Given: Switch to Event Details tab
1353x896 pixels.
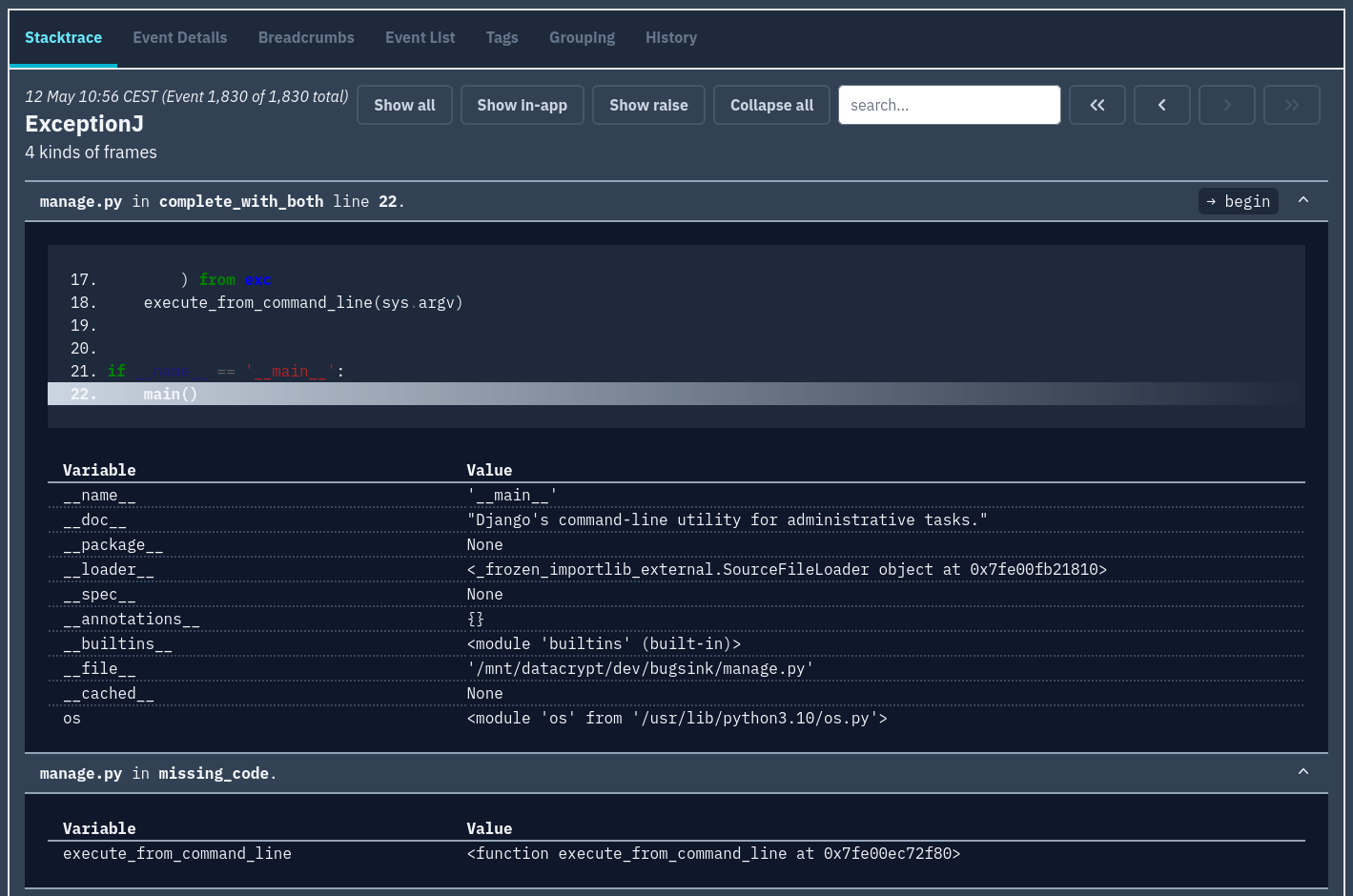Looking at the screenshot, I should [x=180, y=38].
